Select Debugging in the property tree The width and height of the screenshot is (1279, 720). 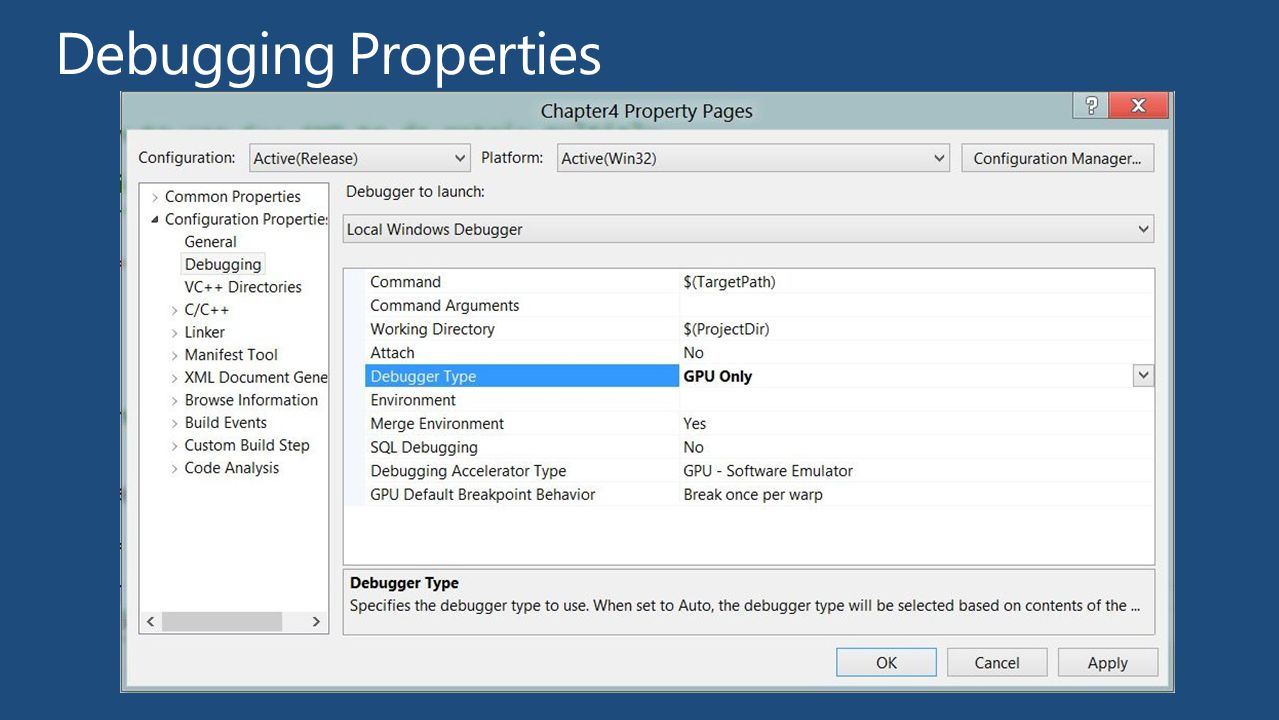coord(223,264)
